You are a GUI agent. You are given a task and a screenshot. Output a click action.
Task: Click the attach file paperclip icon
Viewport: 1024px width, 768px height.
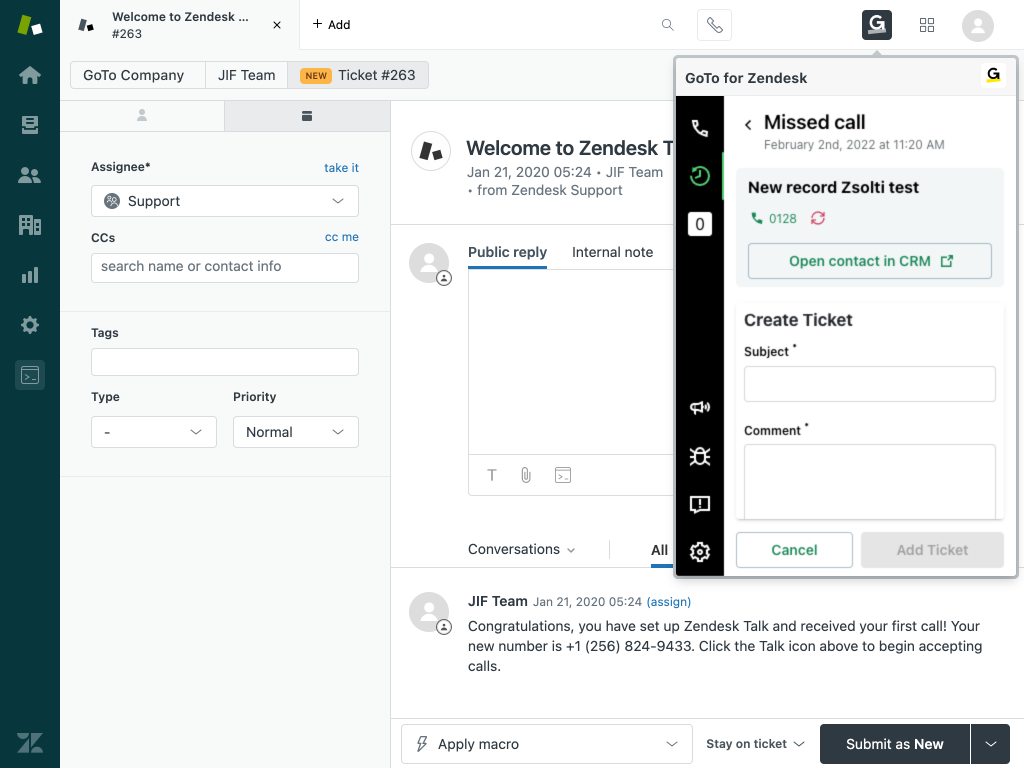point(526,475)
